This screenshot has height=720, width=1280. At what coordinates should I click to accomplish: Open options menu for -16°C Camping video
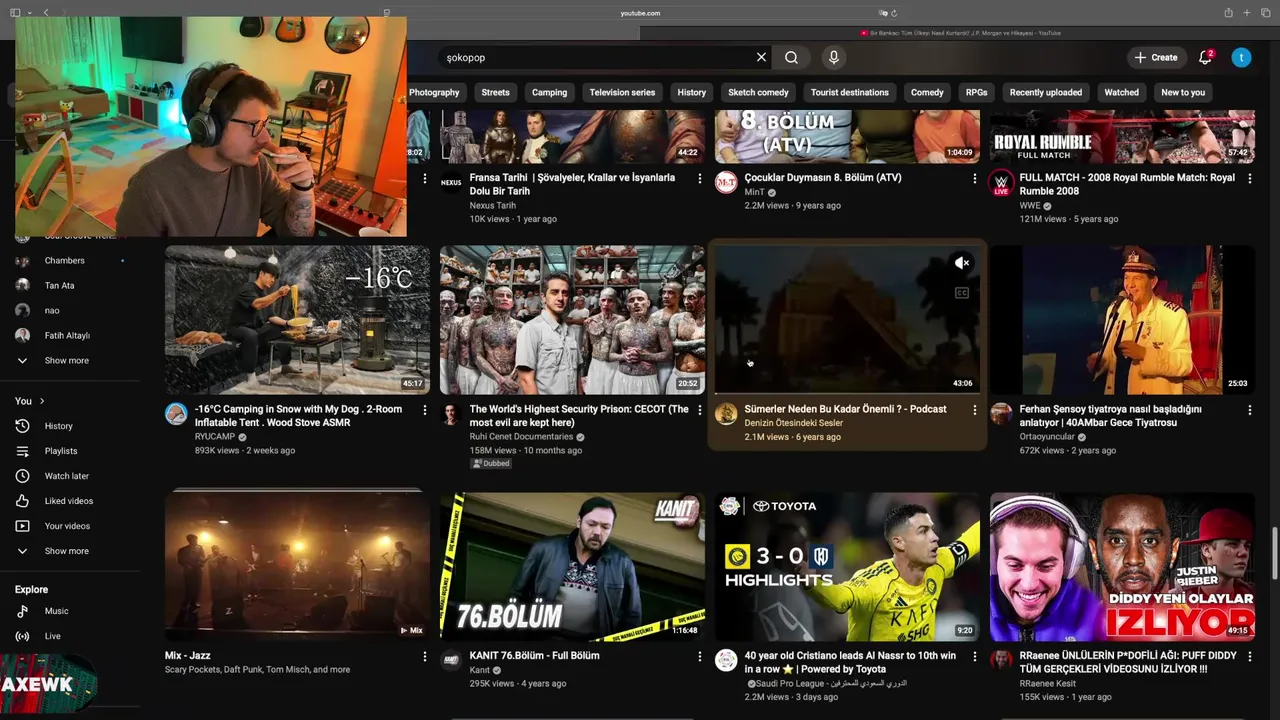[425, 410]
